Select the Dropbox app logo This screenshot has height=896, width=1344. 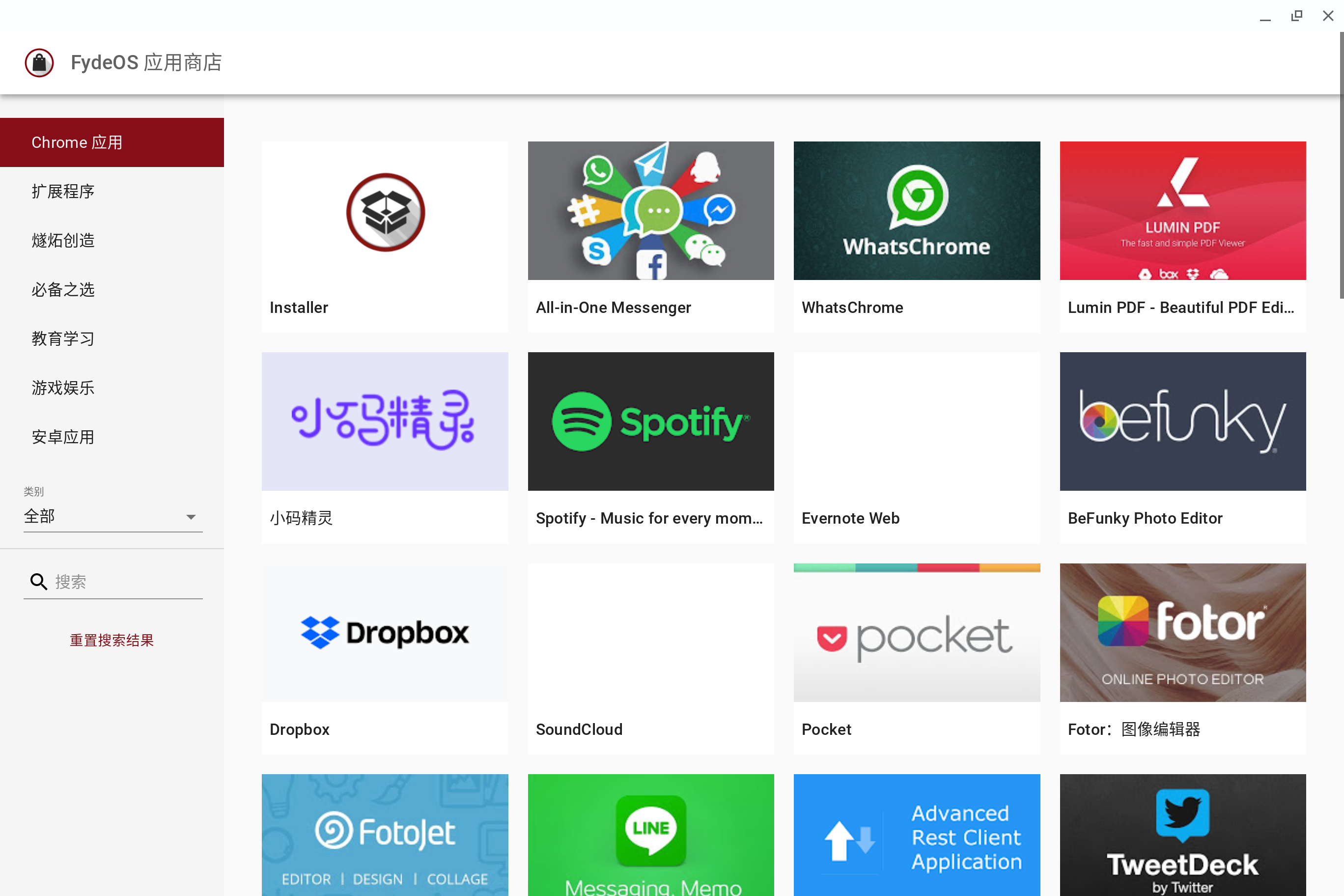[x=385, y=632]
